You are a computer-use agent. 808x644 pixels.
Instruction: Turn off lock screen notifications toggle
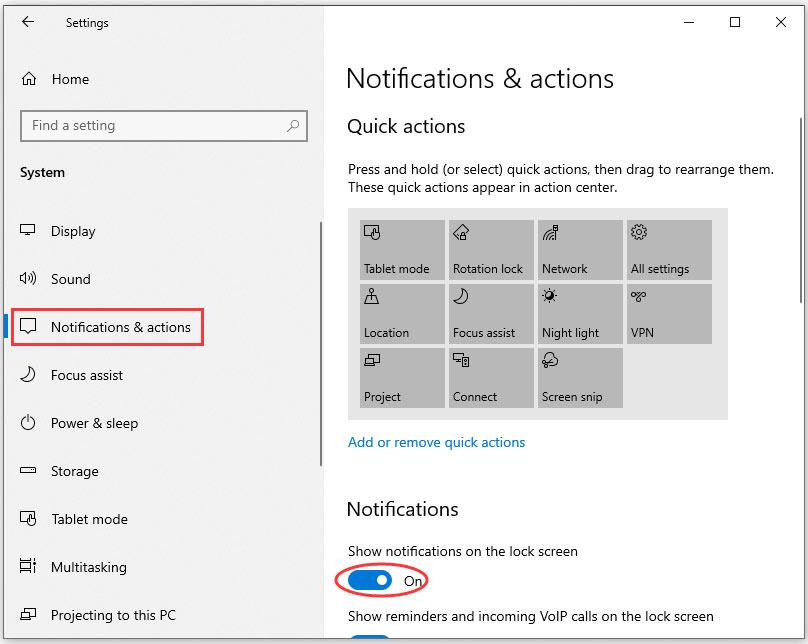tap(369, 581)
